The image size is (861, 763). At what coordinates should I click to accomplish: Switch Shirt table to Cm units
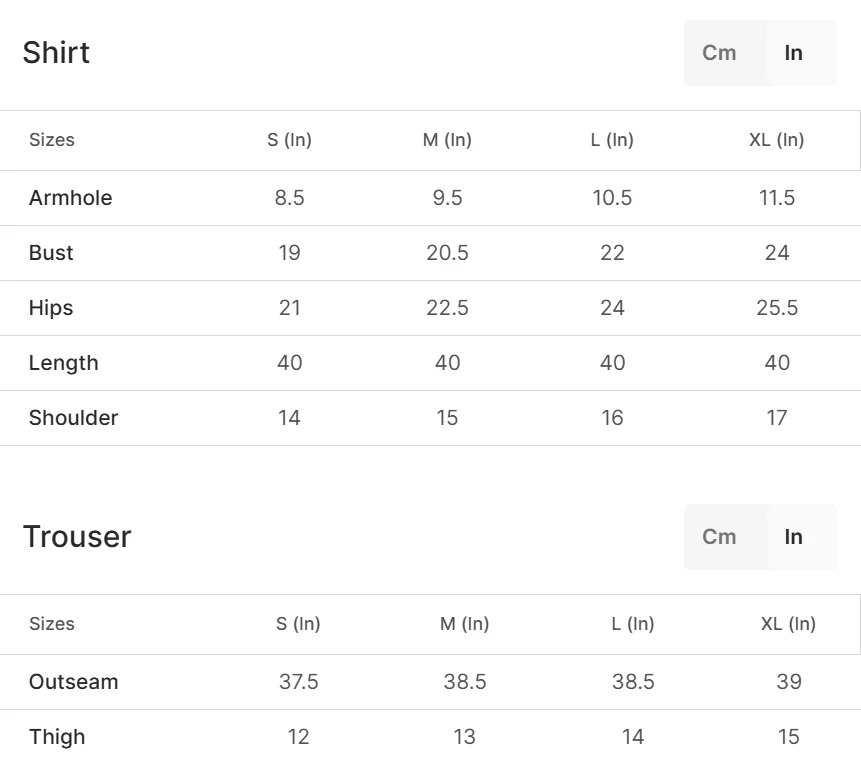(x=719, y=53)
